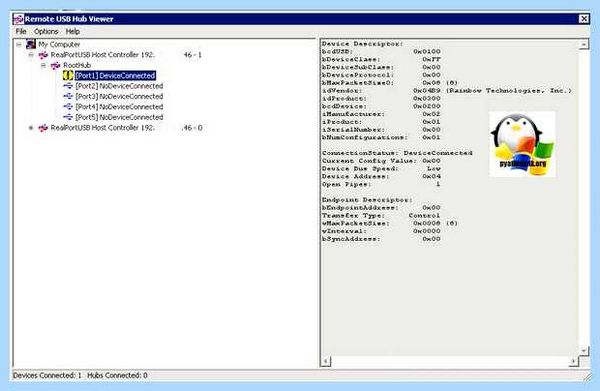Click the ConnectionStatus: DeviceConnected line
The width and height of the screenshot is (600, 391).
pyautogui.click(x=397, y=153)
